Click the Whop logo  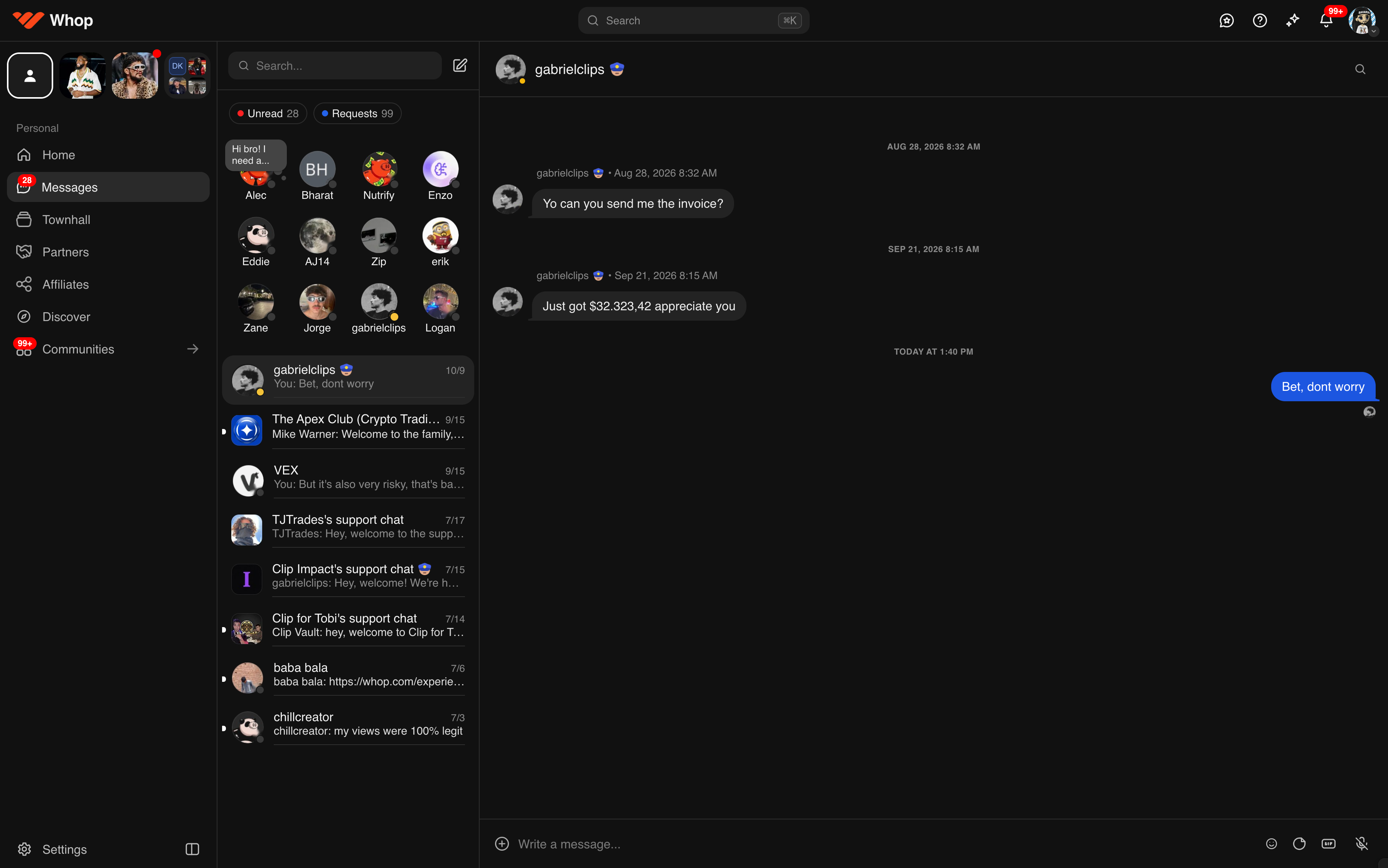[53, 20]
